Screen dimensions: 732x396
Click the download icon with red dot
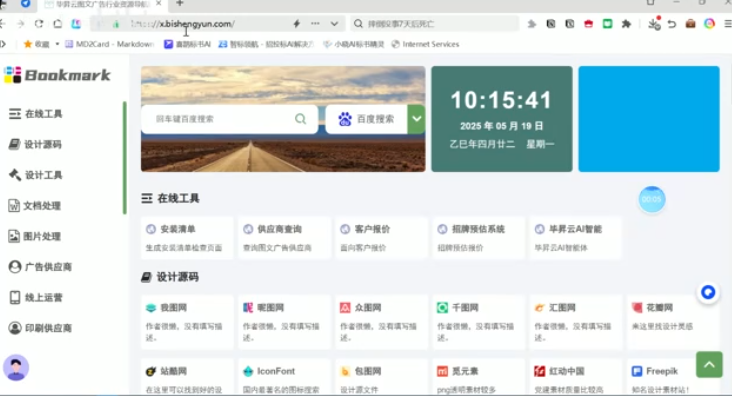(x=654, y=23)
